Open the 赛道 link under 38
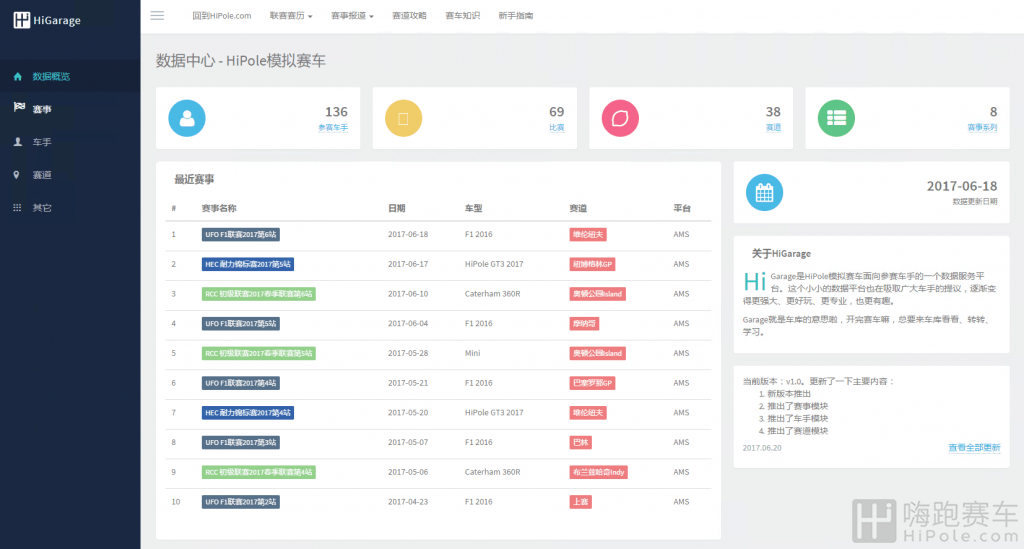 773,128
